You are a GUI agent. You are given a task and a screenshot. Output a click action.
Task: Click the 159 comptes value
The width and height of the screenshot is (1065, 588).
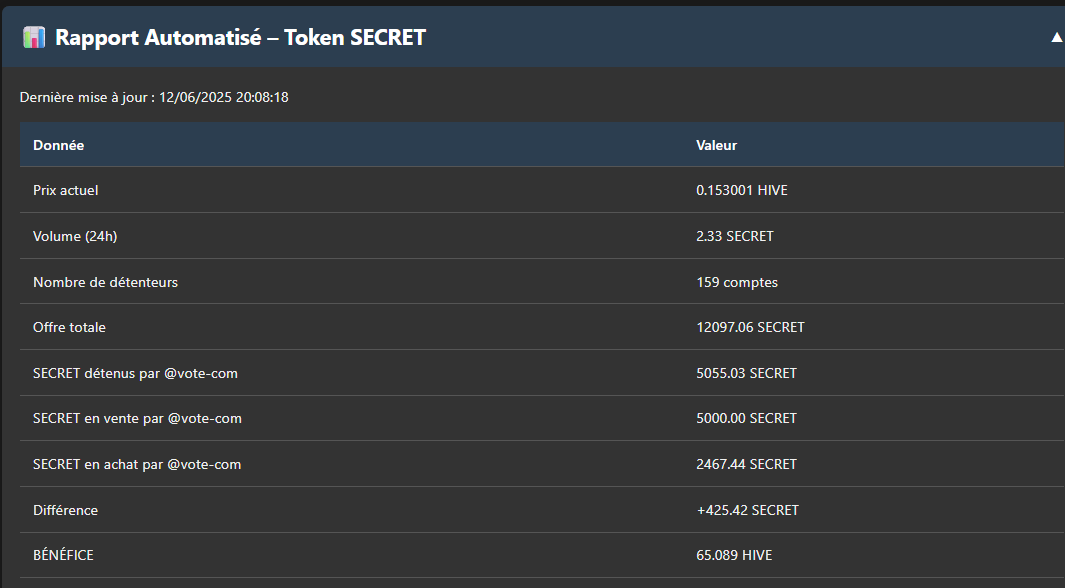pos(737,282)
